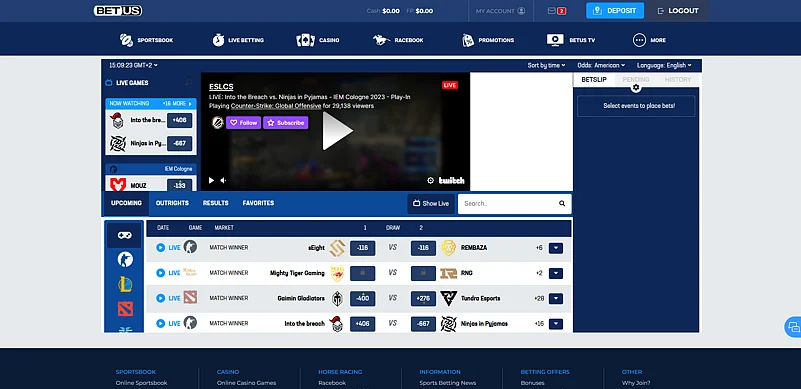Select Dota 2 game filter icon
The height and width of the screenshot is (389, 801).
(125, 308)
